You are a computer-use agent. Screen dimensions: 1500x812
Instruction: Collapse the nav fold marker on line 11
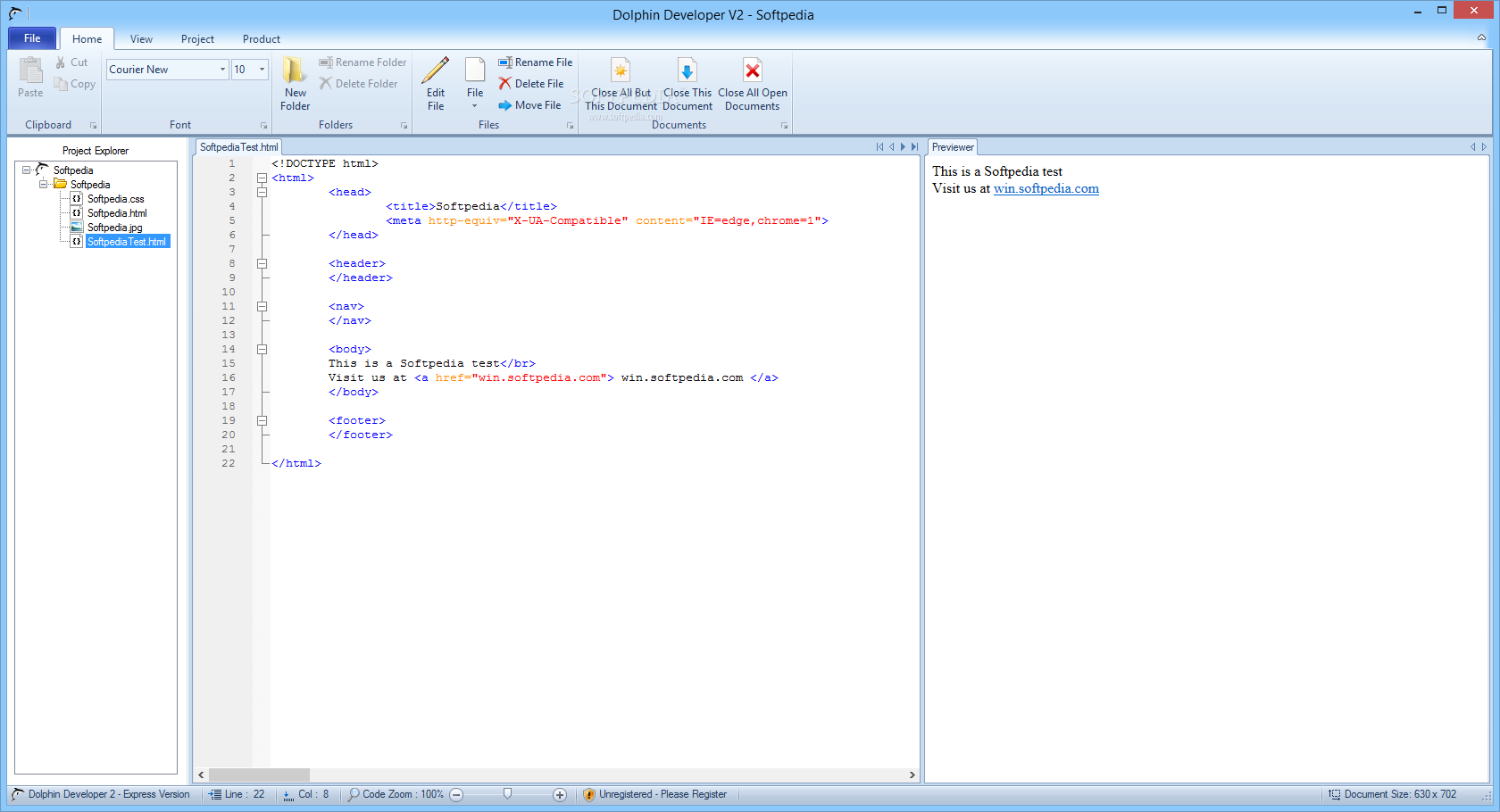[262, 306]
